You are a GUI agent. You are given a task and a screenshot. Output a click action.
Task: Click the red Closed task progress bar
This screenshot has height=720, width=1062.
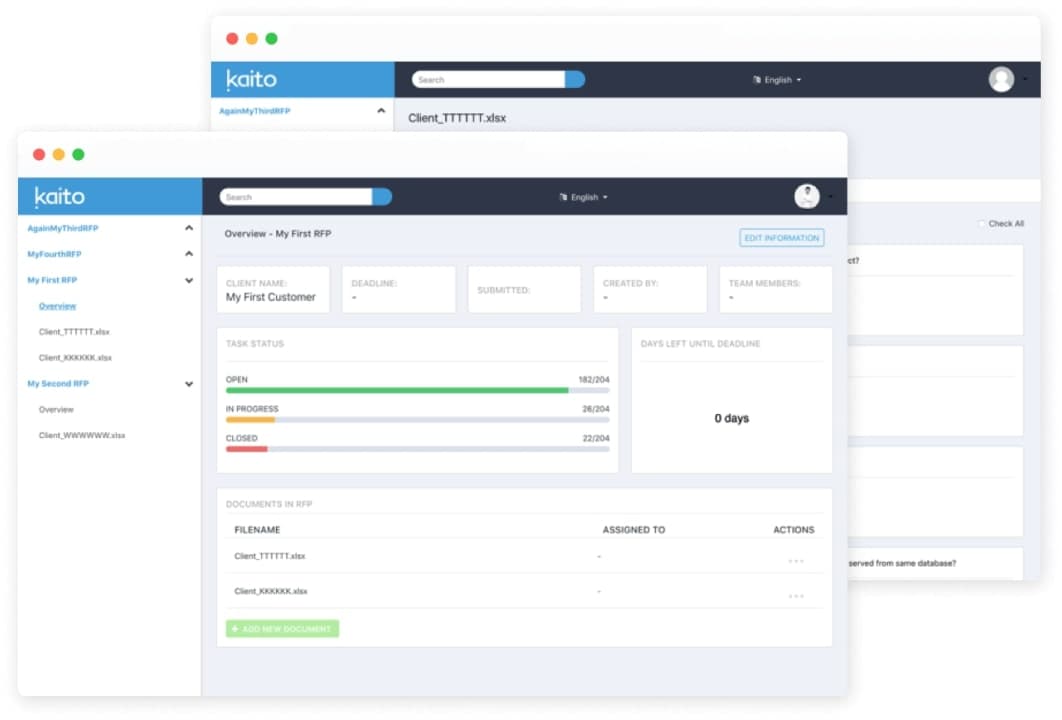(x=247, y=449)
